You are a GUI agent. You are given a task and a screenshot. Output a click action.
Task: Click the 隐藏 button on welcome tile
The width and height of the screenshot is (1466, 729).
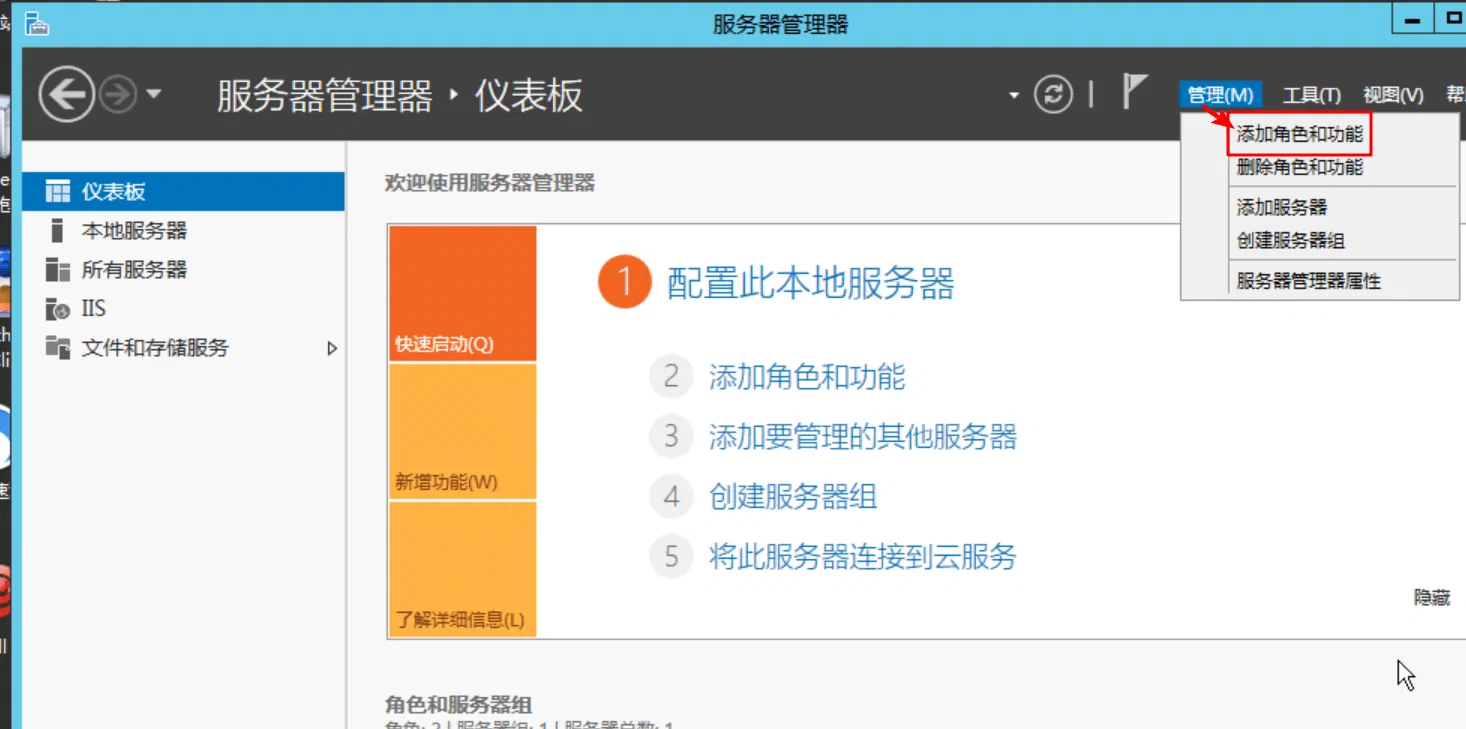[1432, 598]
